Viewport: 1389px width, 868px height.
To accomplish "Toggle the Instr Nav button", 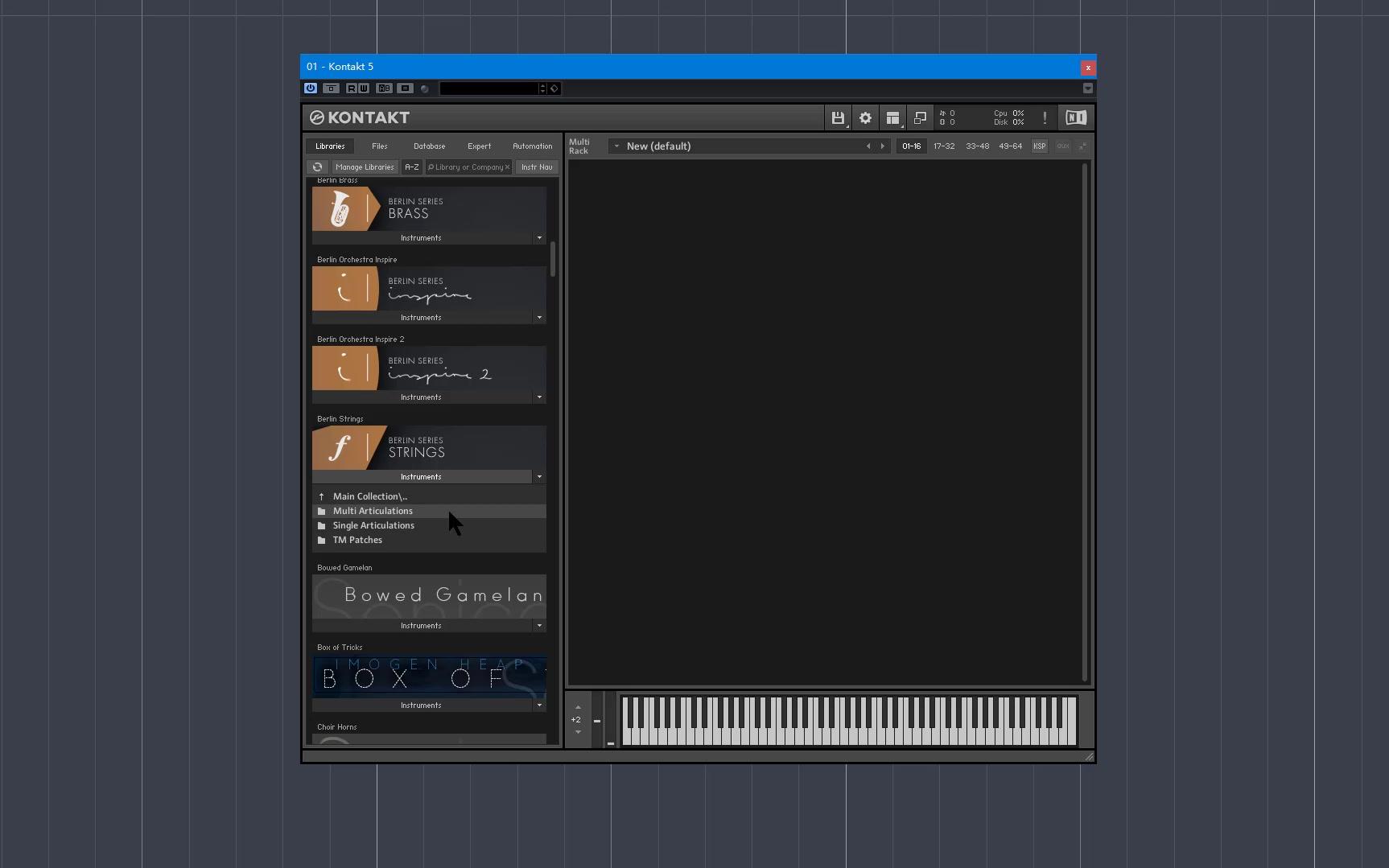I will click(537, 167).
